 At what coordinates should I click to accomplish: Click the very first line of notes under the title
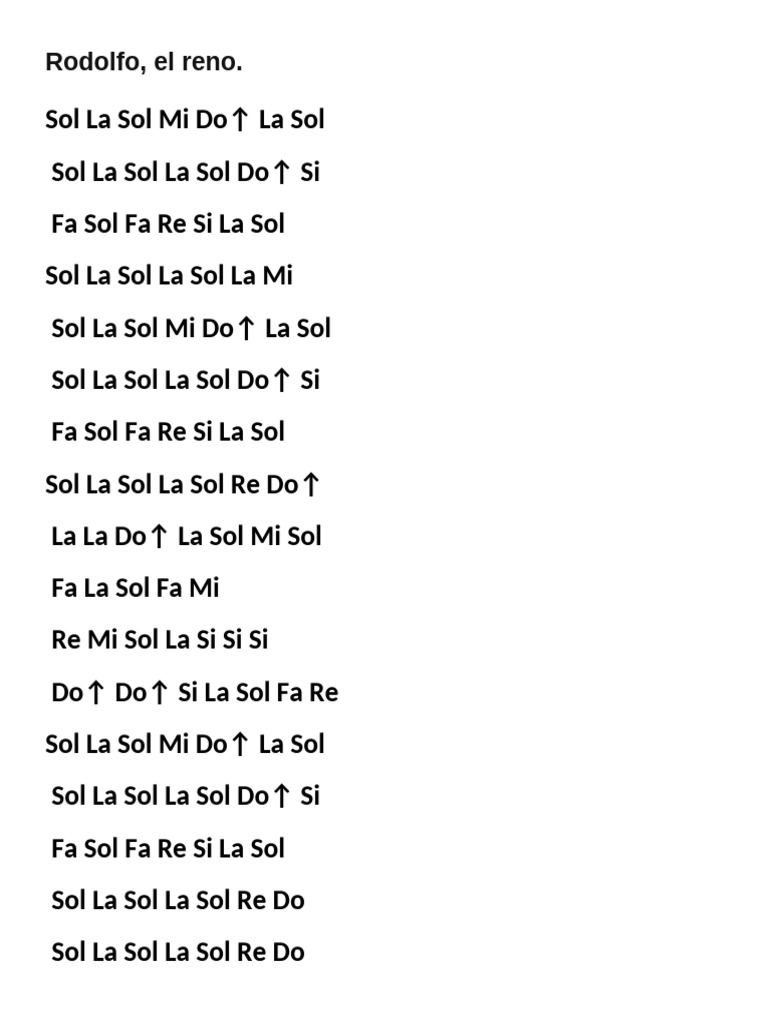click(x=185, y=120)
